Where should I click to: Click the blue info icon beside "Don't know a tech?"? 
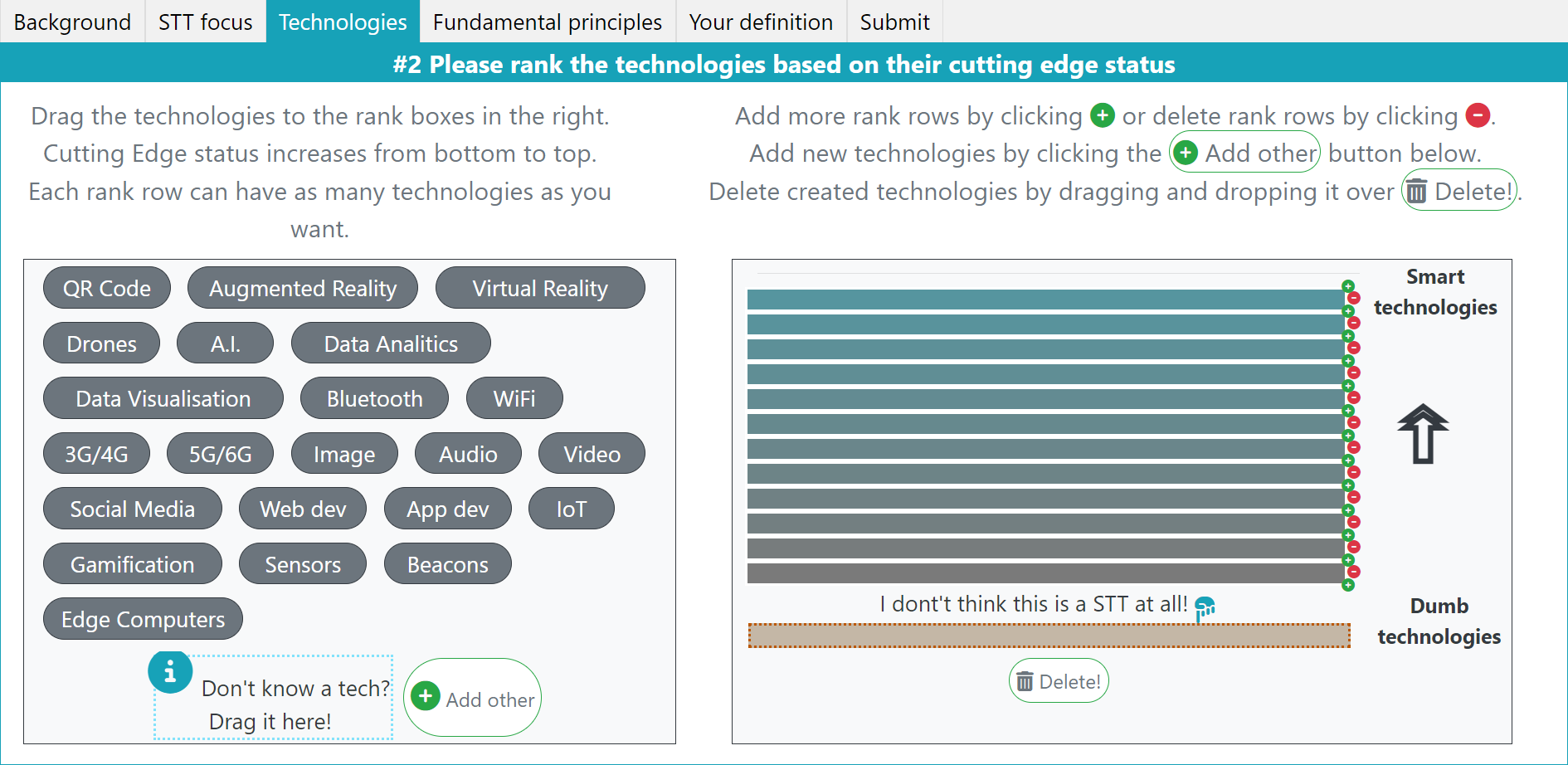[x=170, y=671]
